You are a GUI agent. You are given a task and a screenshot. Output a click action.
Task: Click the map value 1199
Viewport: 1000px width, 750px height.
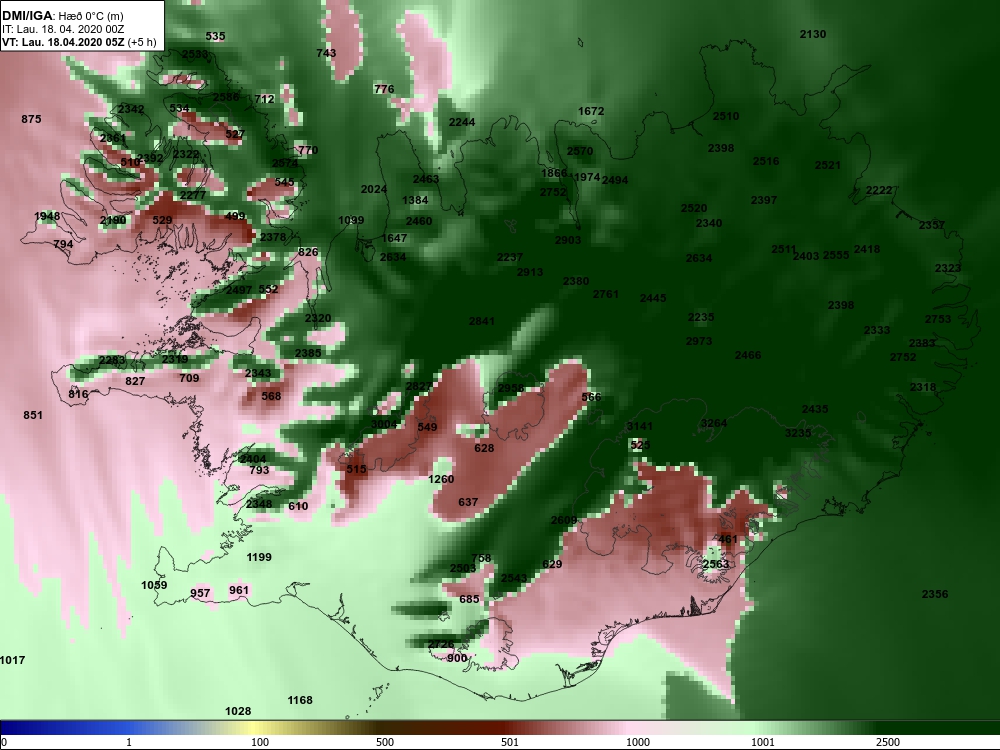coord(259,557)
